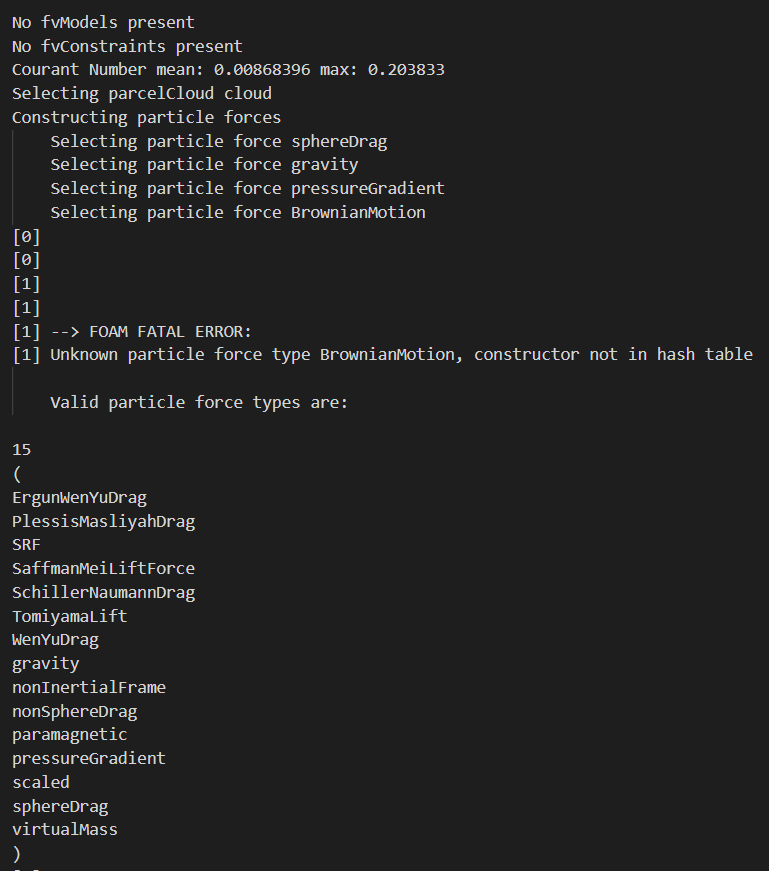Click 'Valid particle force types are:' text
This screenshot has height=871, width=769.
pyautogui.click(x=199, y=402)
